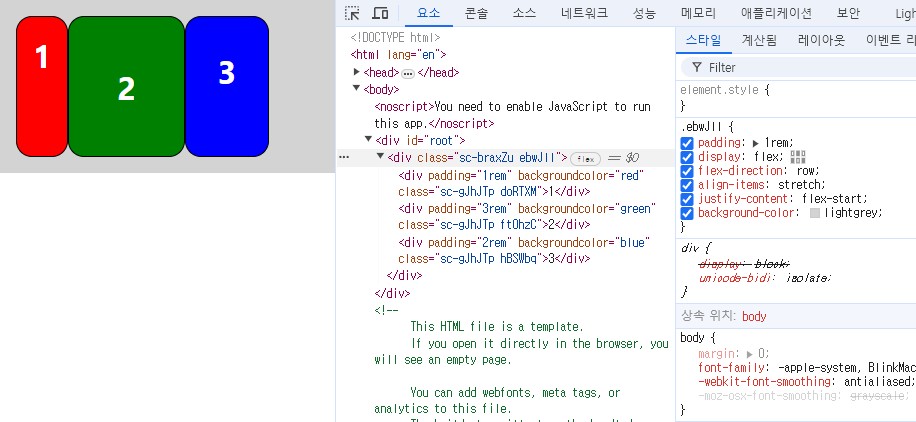Screen dimensions: 916x422
Task: Click the lightgrey color swatch
Action: click(x=815, y=213)
